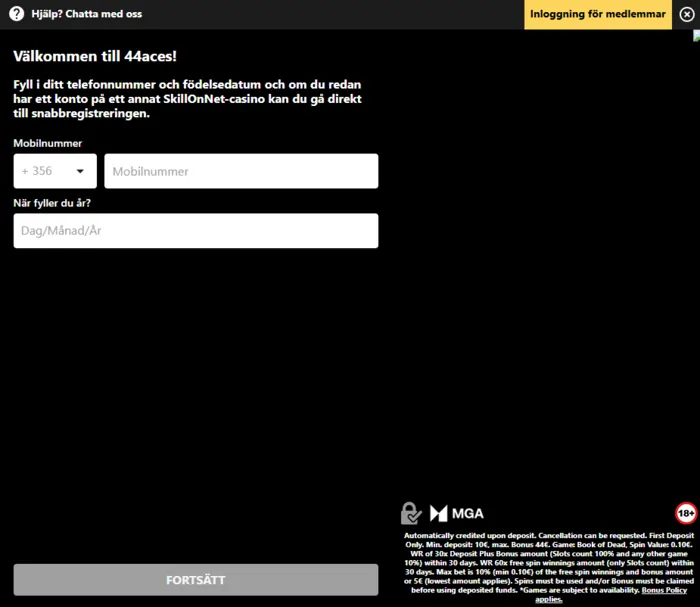Click the bonus terms paragraph starting 'Automatically credited'

545,562
